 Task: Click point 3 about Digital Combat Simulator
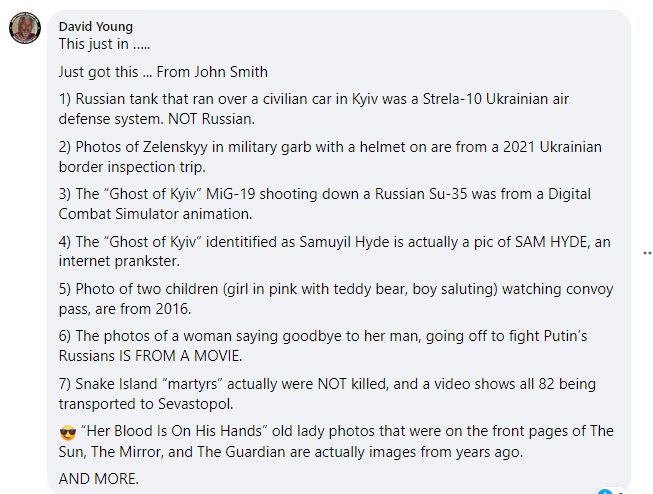(x=324, y=204)
